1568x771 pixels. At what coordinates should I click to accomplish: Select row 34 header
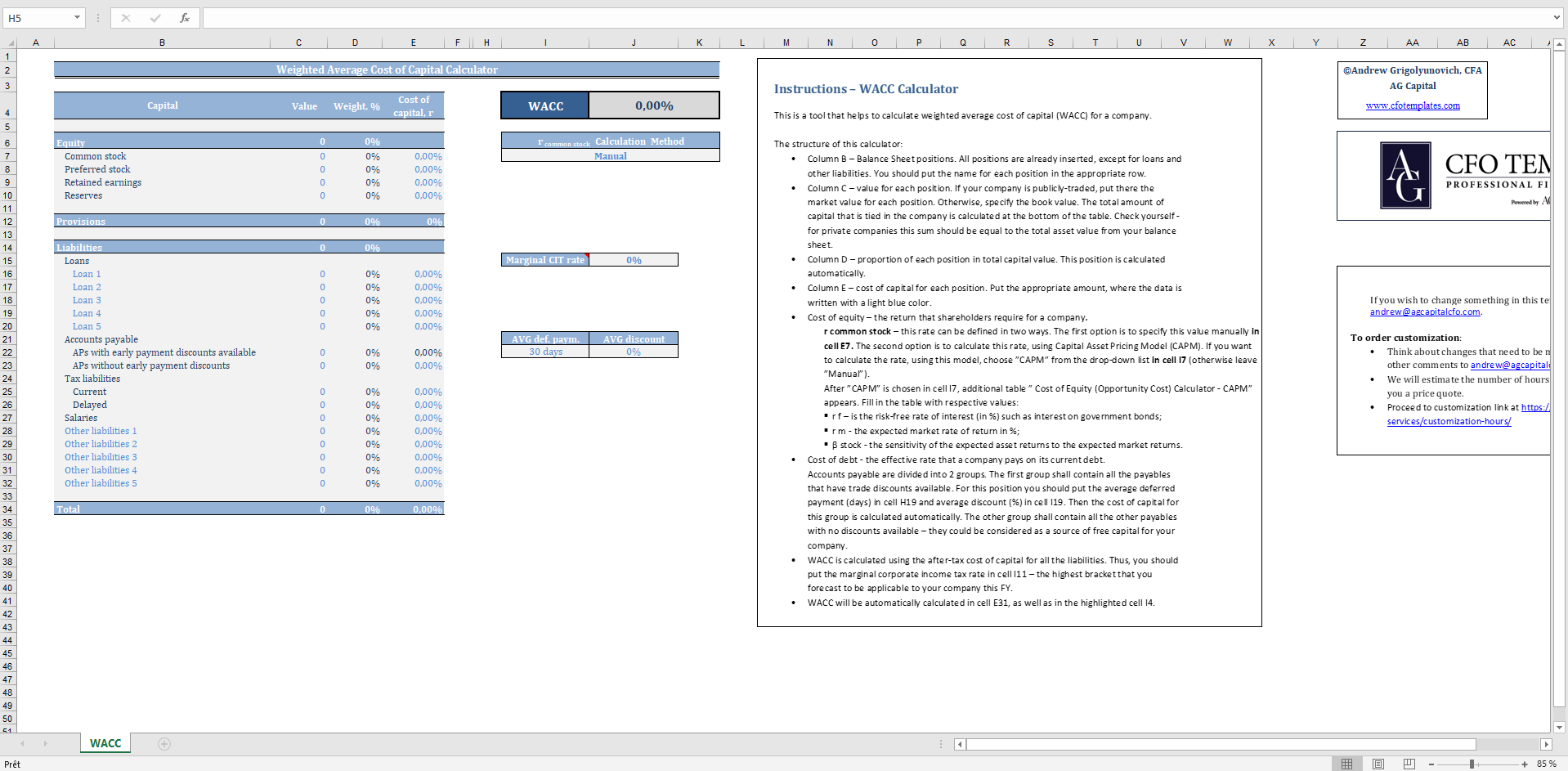click(7, 509)
